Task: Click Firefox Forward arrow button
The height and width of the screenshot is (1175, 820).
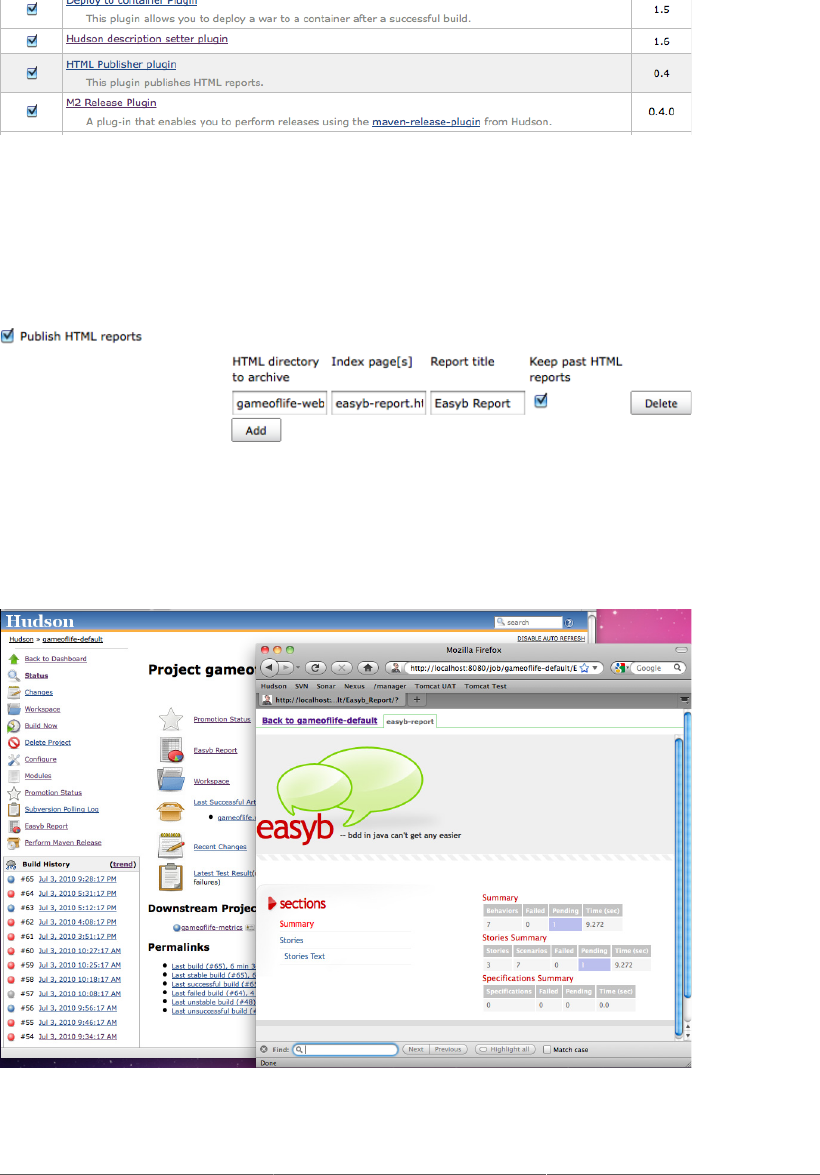Action: pyautogui.click(x=286, y=668)
